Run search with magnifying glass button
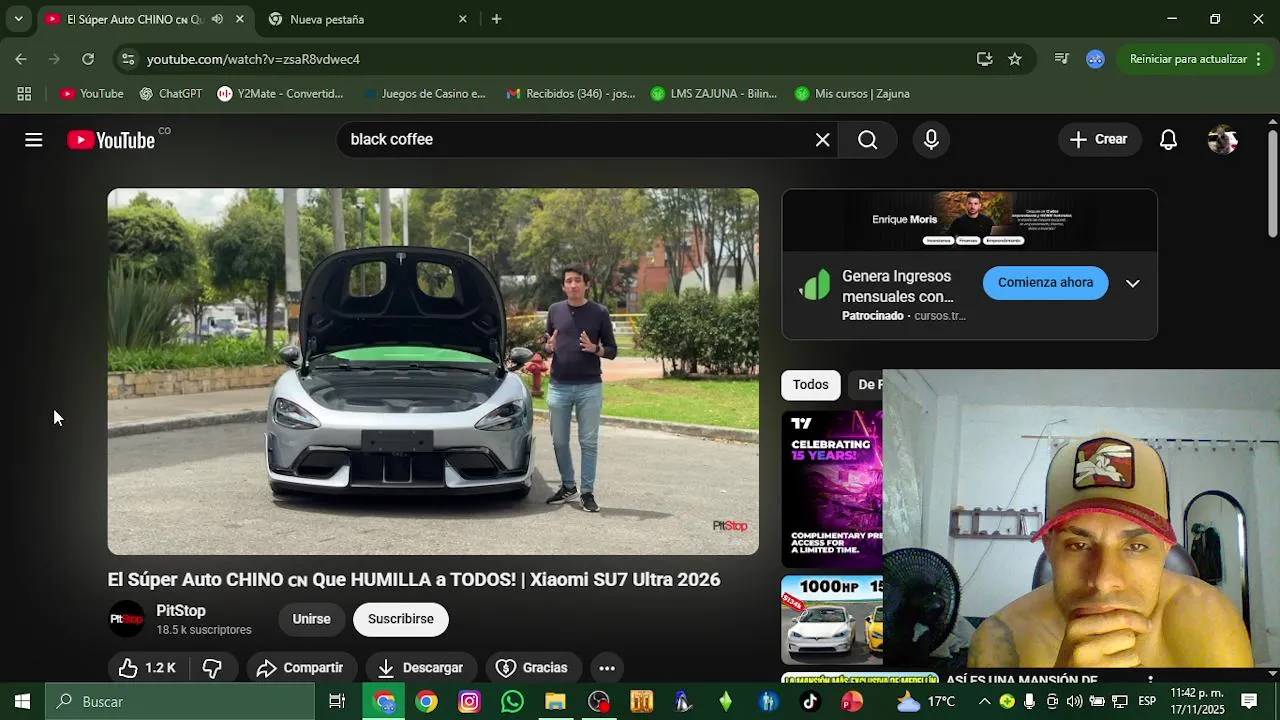 (x=868, y=140)
